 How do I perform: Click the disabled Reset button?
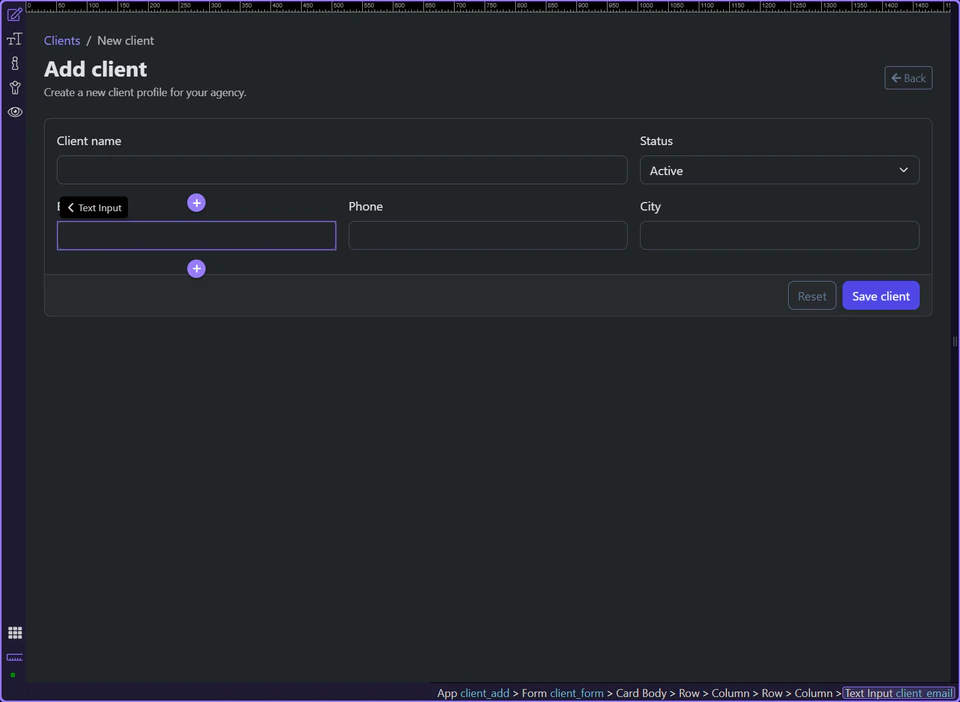811,295
